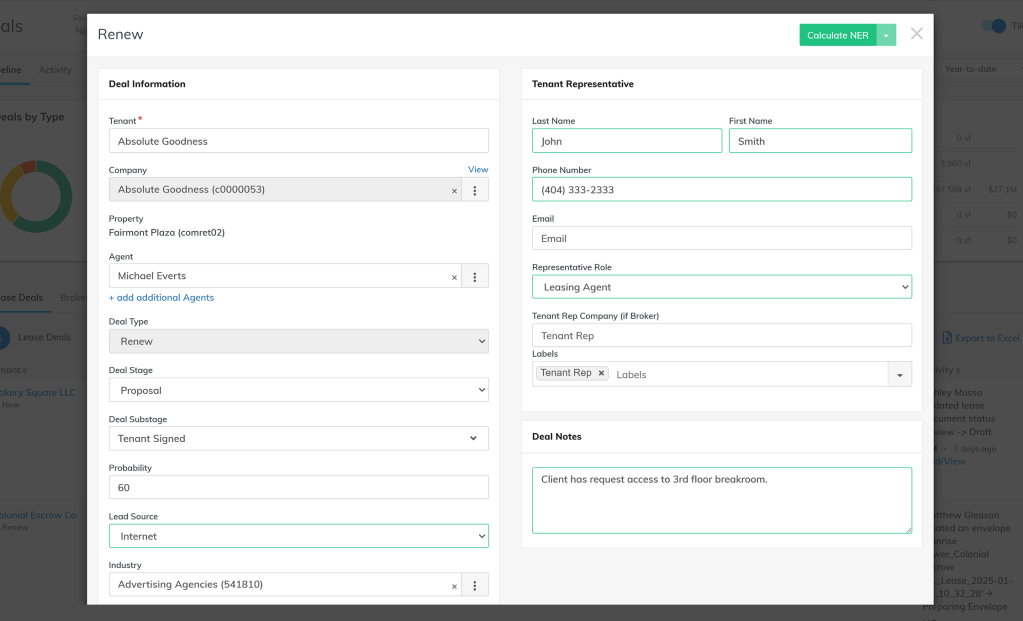Close the Renew dialog with the X
Screen dimensions: 1023x621
[x=917, y=34]
